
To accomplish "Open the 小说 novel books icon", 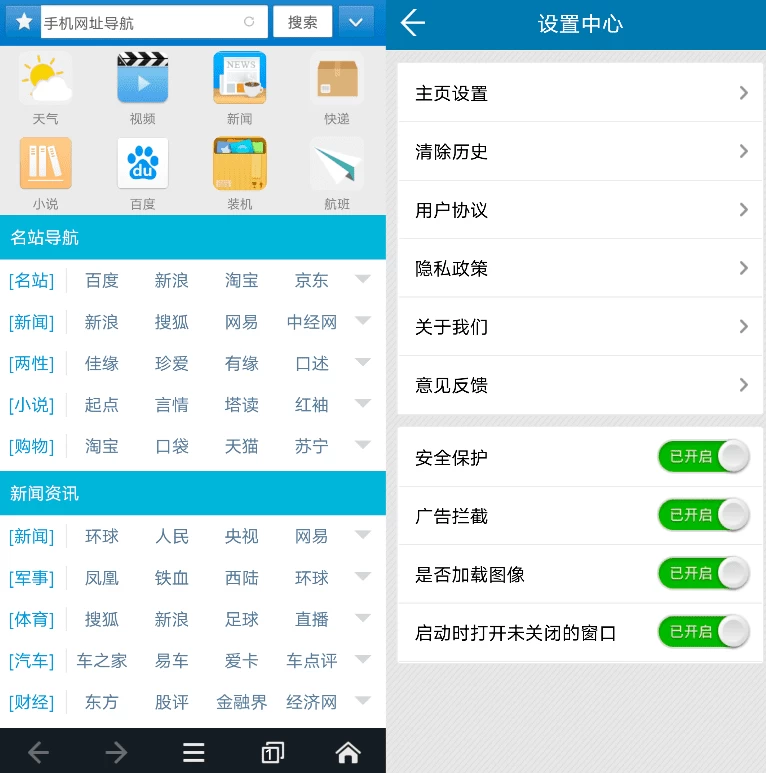I will pyautogui.click(x=45, y=164).
